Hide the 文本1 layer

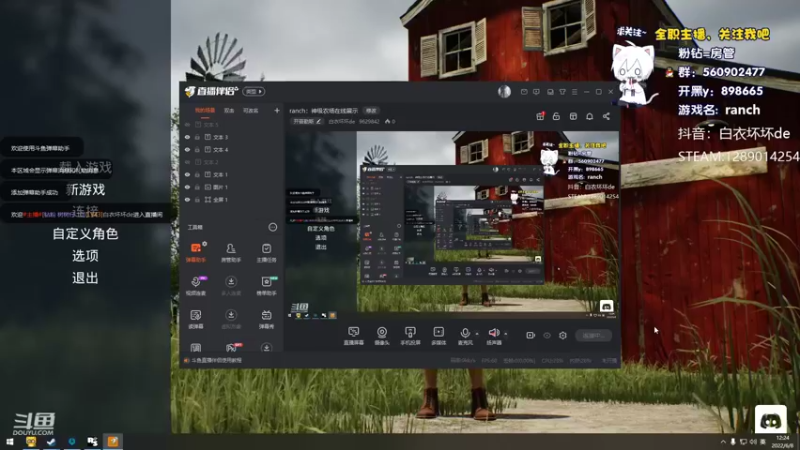[187, 174]
